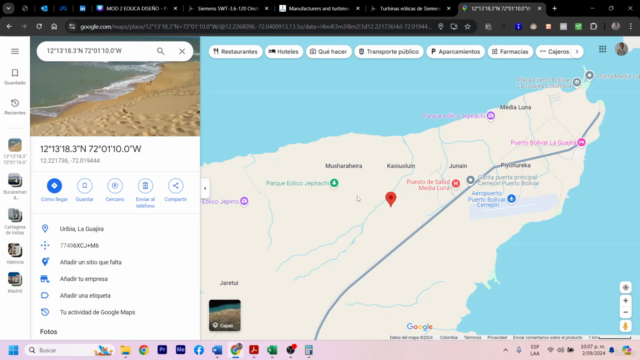Select the Aparcamientos filter chip
The width and height of the screenshot is (640, 360).
456,51
